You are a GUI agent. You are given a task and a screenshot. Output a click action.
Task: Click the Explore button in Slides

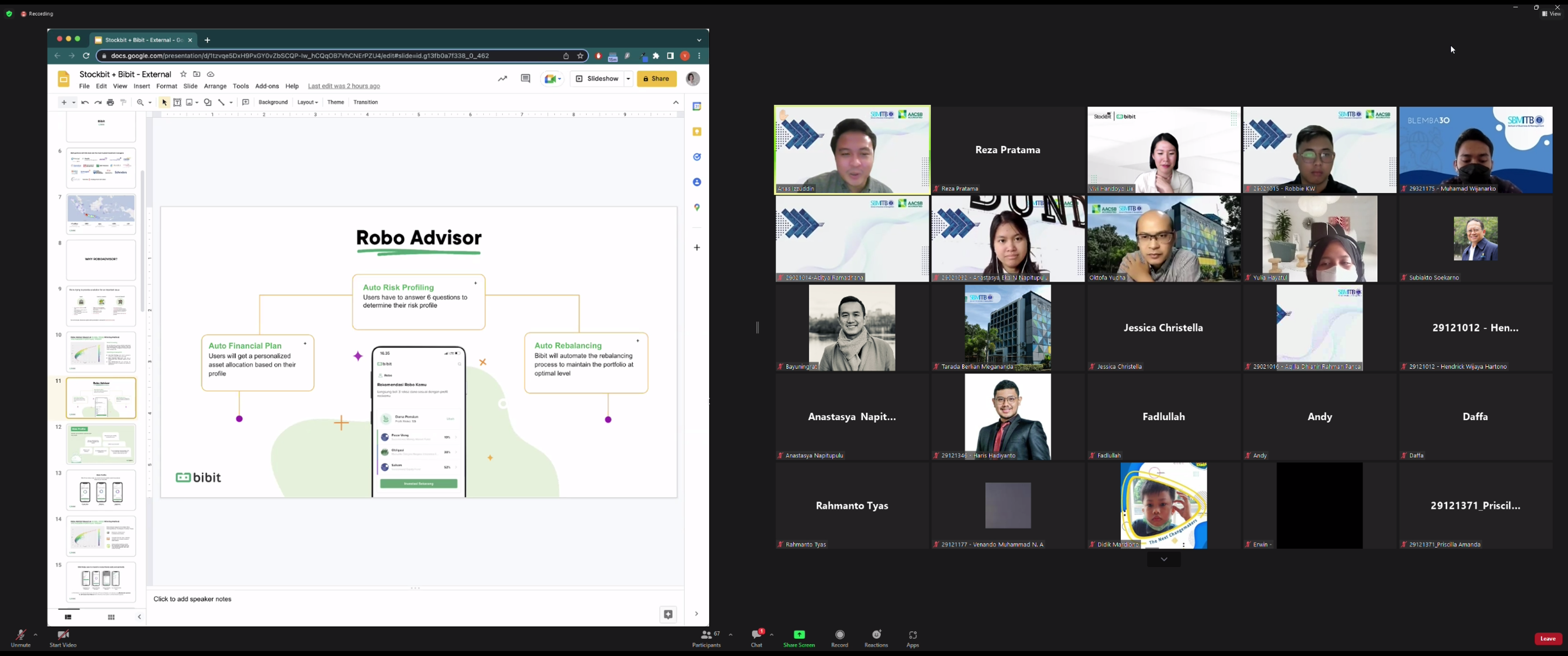coord(668,615)
